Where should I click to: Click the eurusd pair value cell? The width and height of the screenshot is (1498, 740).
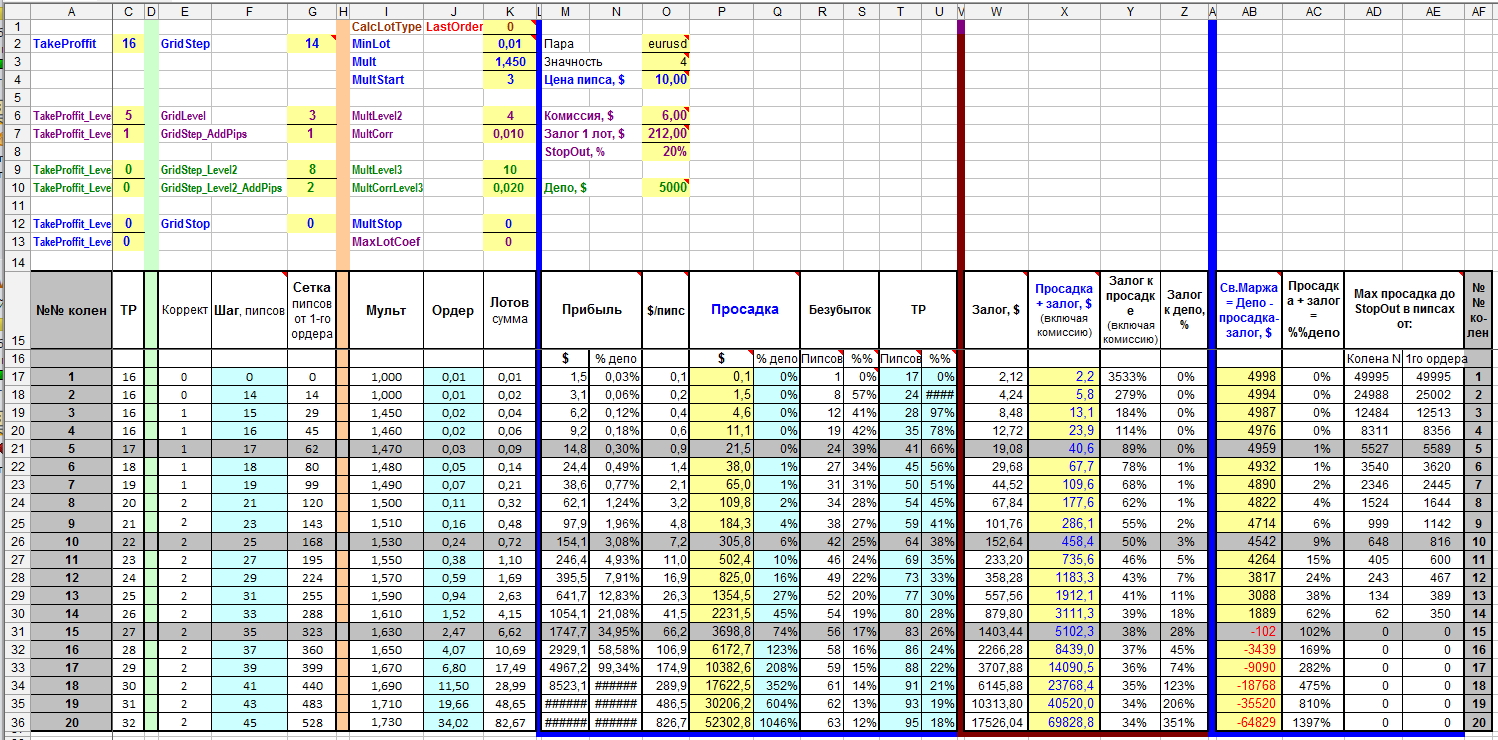click(x=666, y=44)
